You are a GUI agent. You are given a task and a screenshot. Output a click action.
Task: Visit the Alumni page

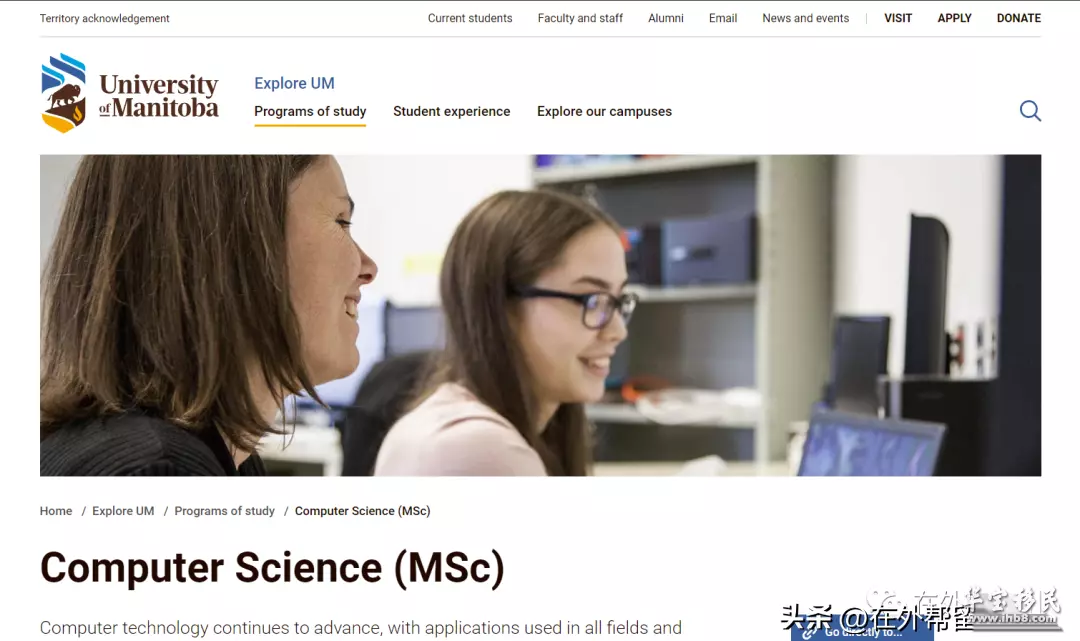click(x=665, y=19)
